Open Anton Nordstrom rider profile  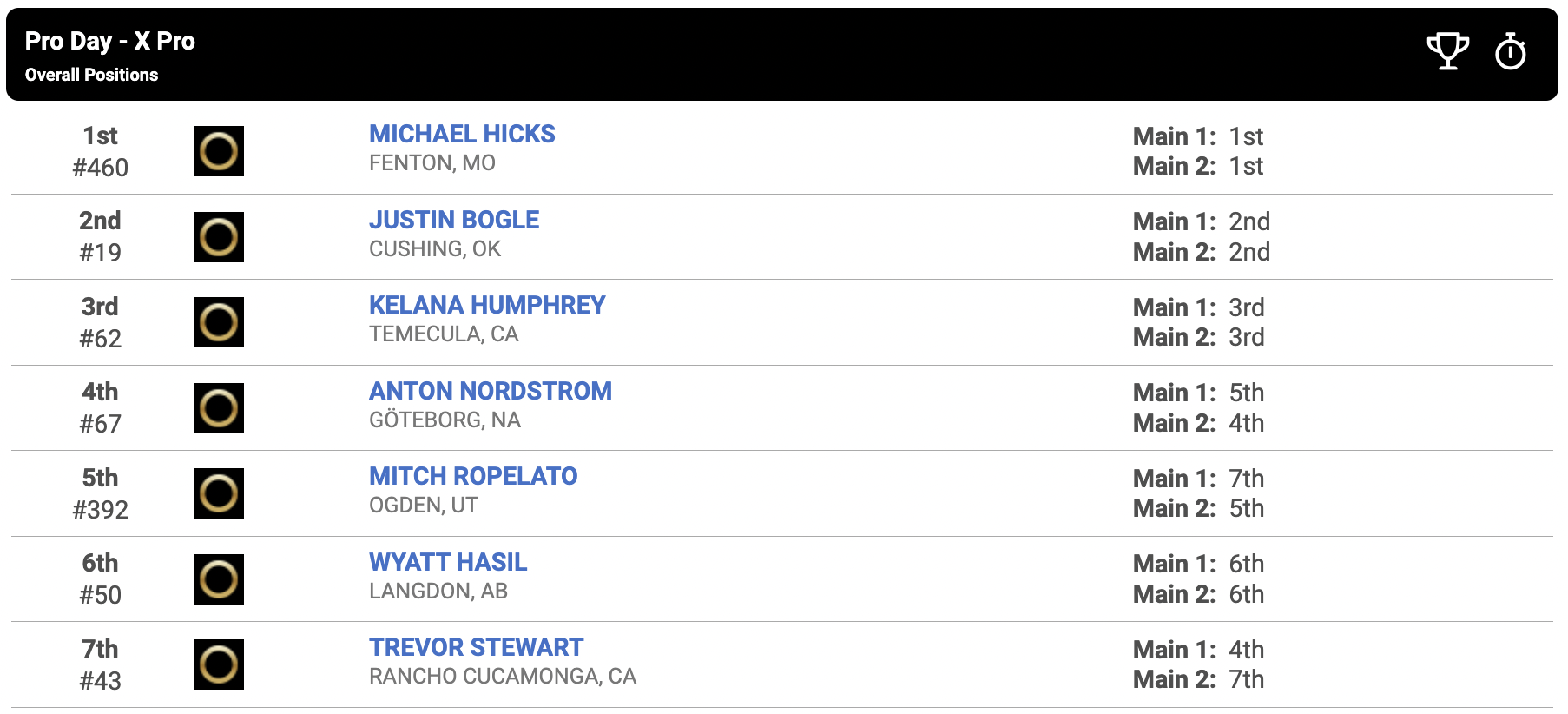[x=491, y=391]
